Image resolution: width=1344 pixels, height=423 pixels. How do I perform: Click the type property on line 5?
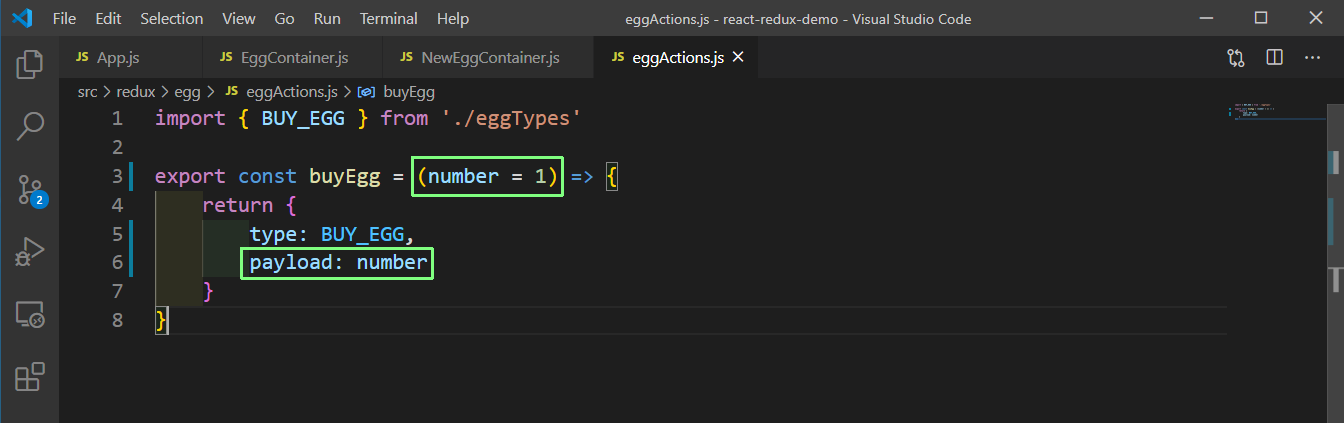pyautogui.click(x=273, y=234)
